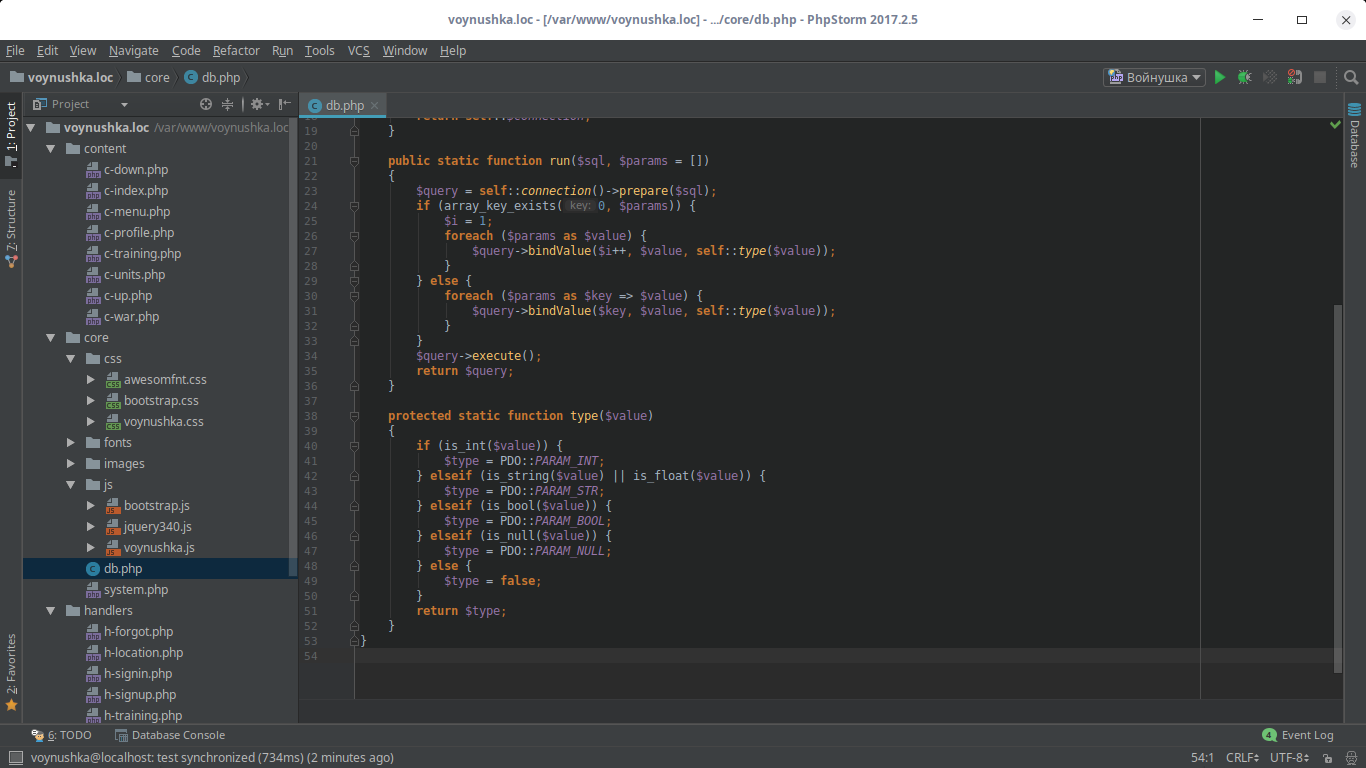Collapse all with Project panel toolbar icon
This screenshot has height=768, width=1366.
coord(227,104)
